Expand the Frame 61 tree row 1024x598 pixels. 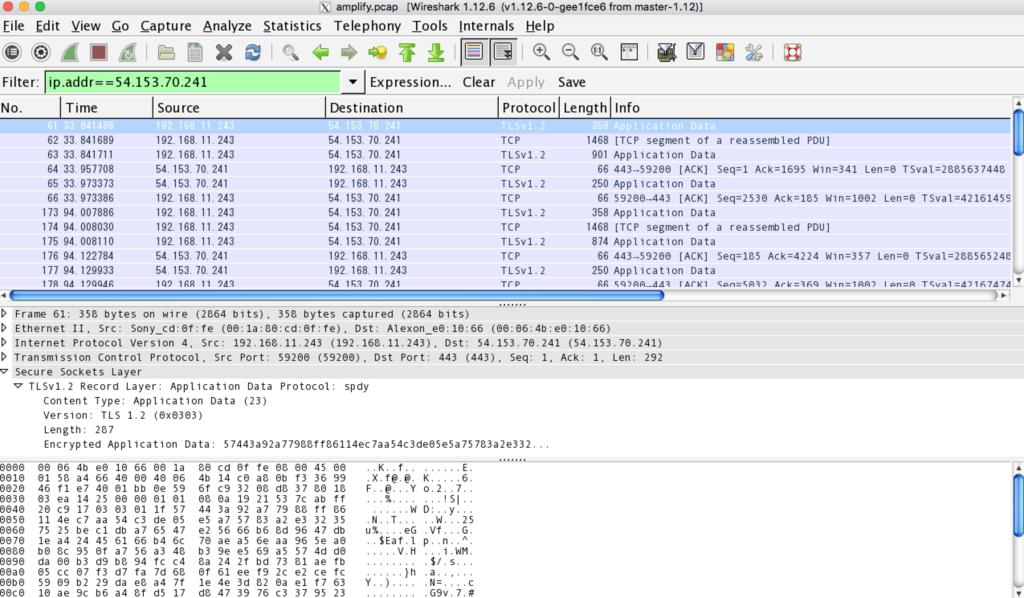pyautogui.click(x=5, y=314)
